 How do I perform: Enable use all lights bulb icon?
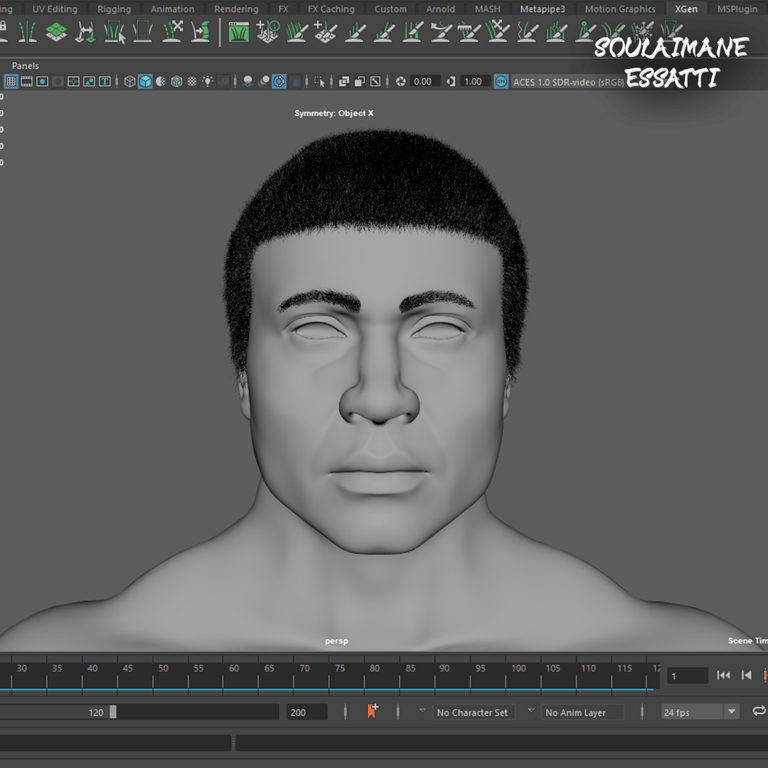click(207, 81)
